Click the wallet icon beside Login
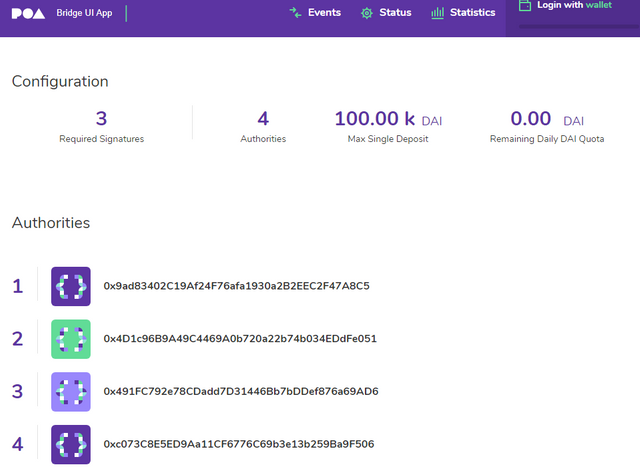 525,6
